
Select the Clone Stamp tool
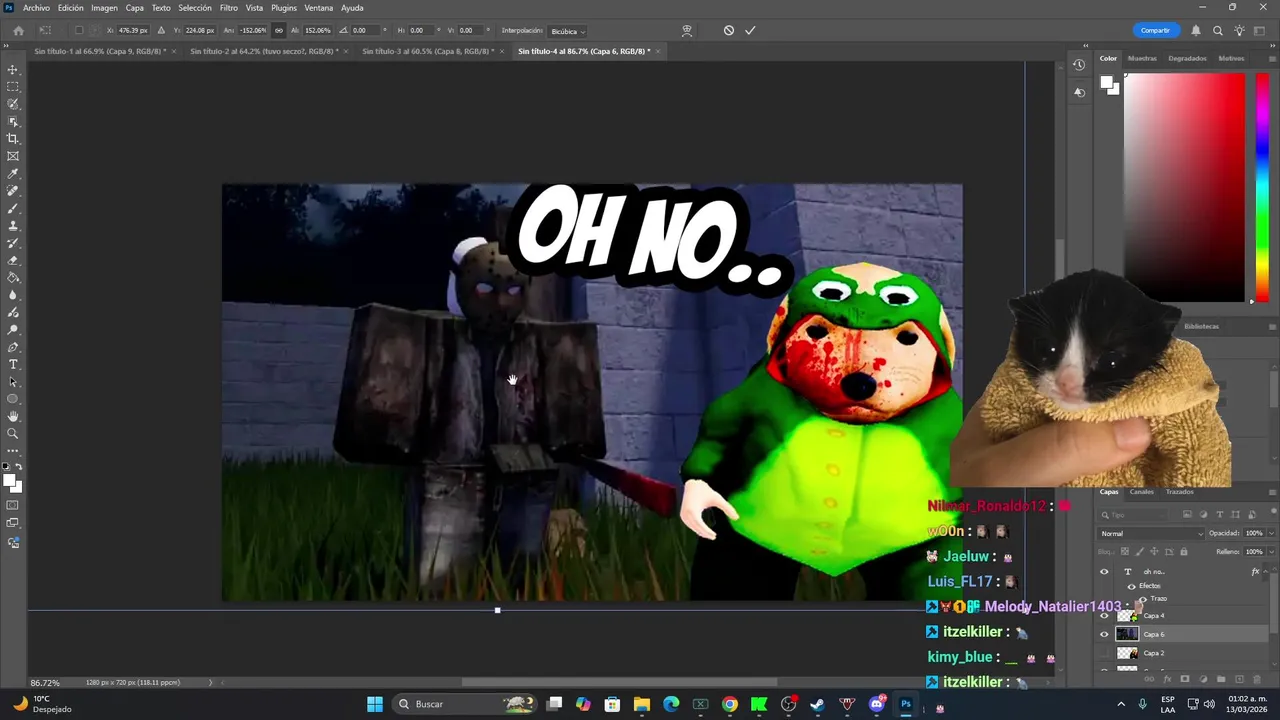pyautogui.click(x=13, y=226)
